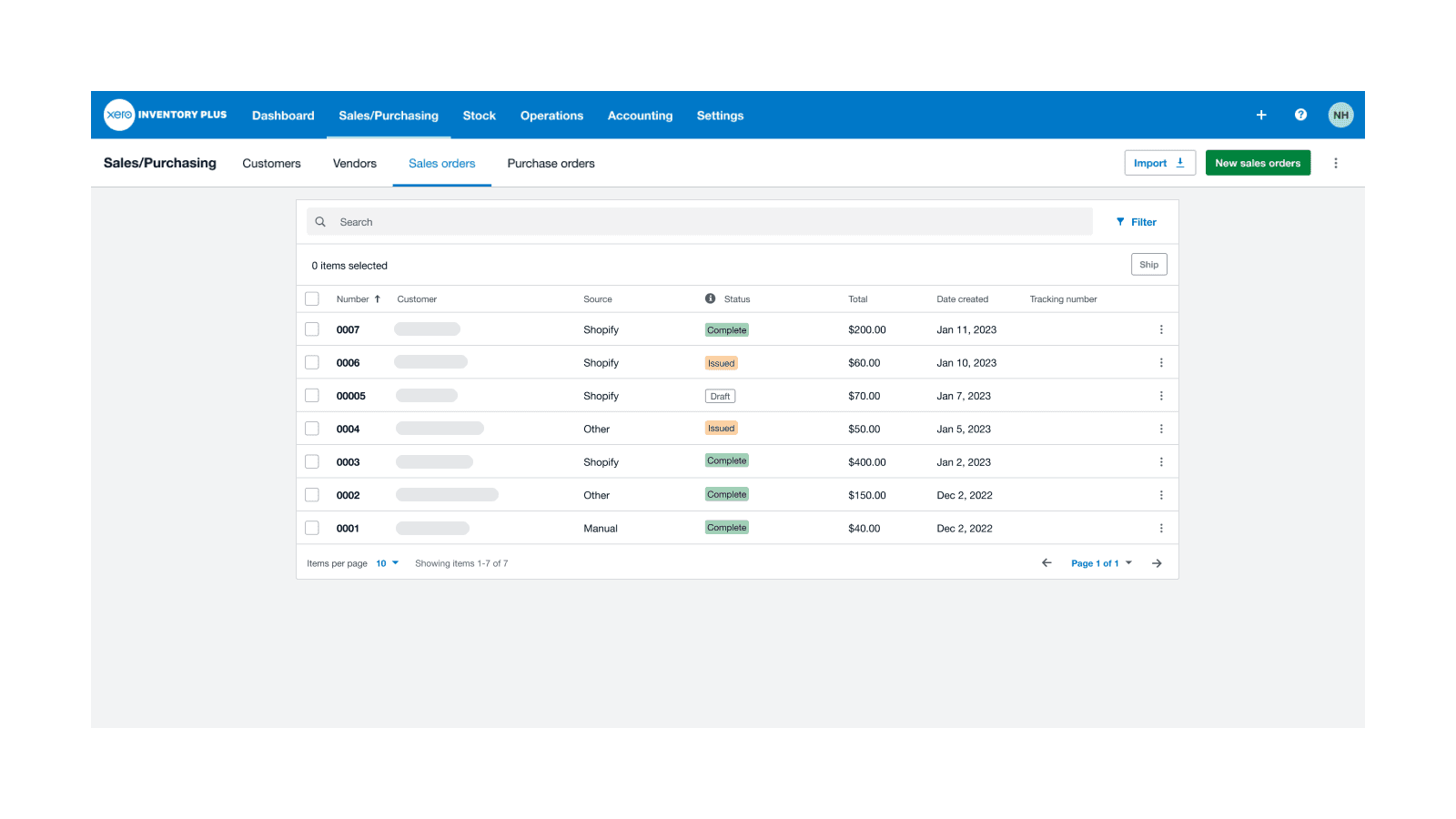Select the checkbox for order 0001
This screenshot has width=1456, height=819.
(x=312, y=527)
